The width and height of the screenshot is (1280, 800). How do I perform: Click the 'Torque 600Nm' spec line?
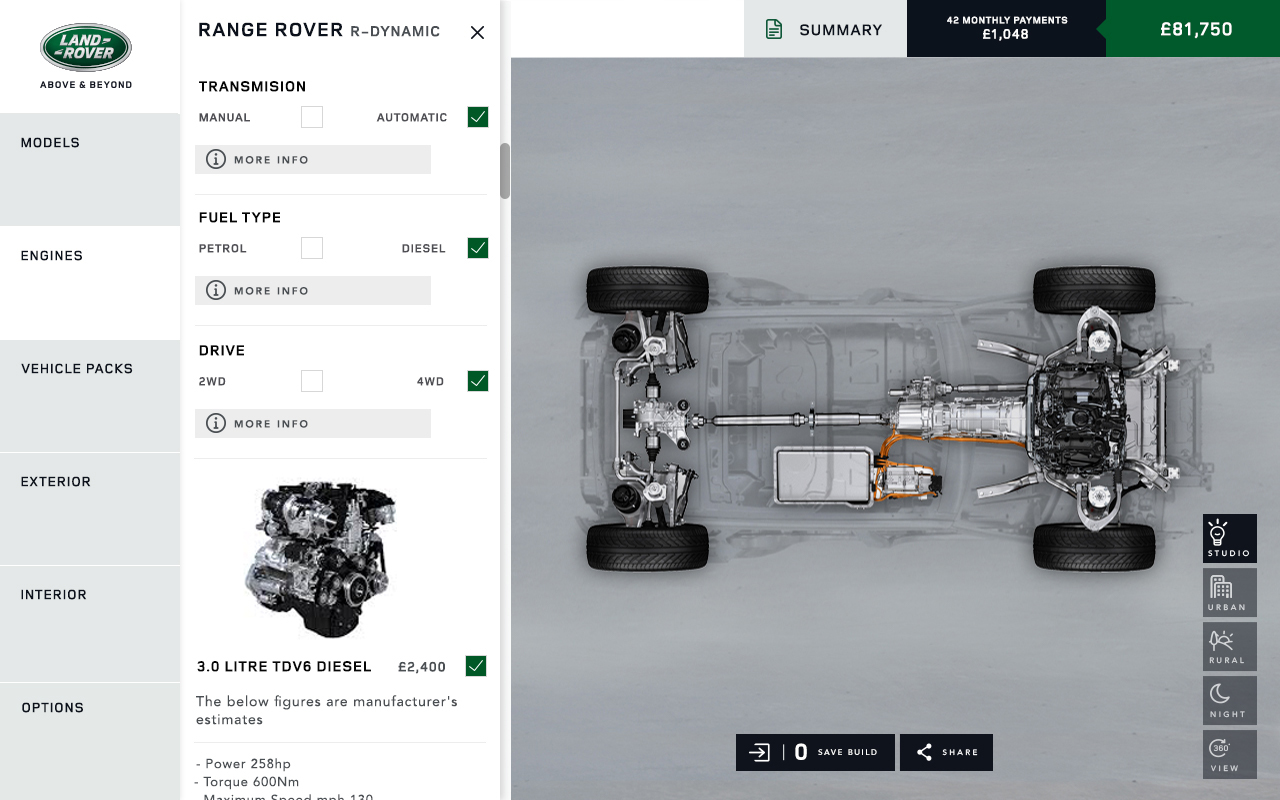247,782
